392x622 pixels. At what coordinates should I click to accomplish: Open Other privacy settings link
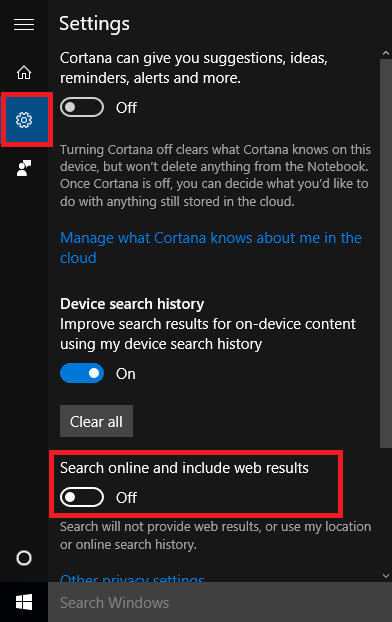(x=132, y=578)
